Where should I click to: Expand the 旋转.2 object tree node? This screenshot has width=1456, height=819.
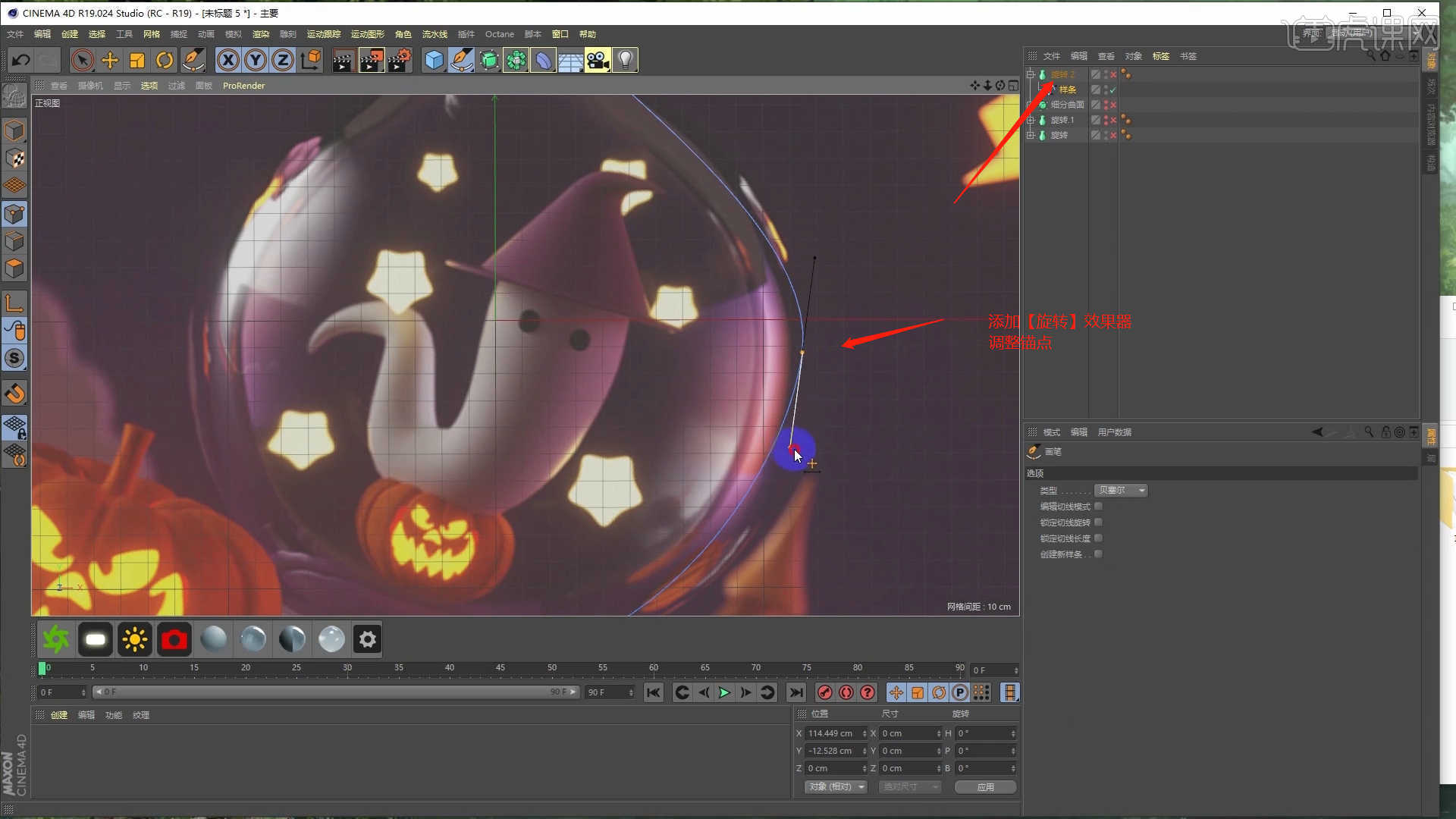1031,74
